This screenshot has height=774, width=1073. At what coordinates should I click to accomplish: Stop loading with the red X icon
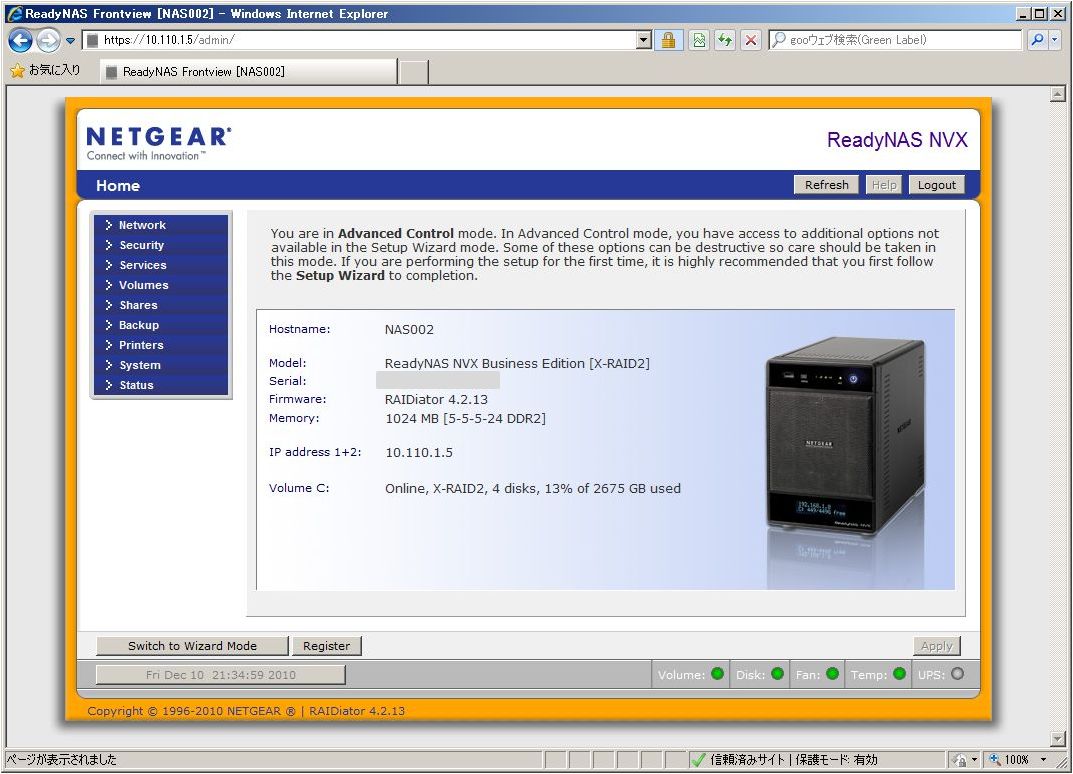(x=751, y=40)
